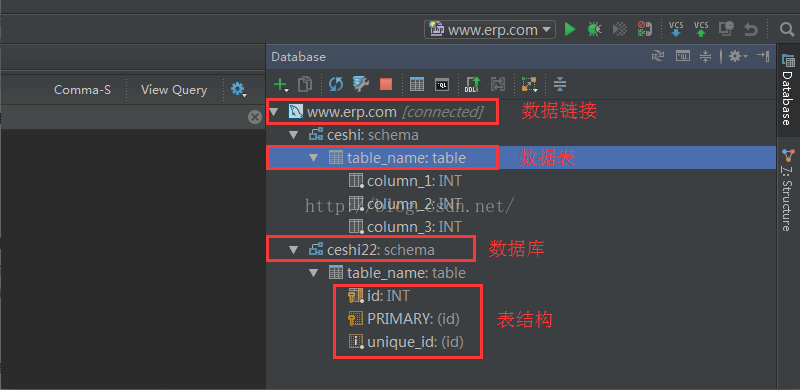Screen dimensions: 800x390
Task: Update project via VCS blue arrow icon
Action: pyautogui.click(x=676, y=29)
